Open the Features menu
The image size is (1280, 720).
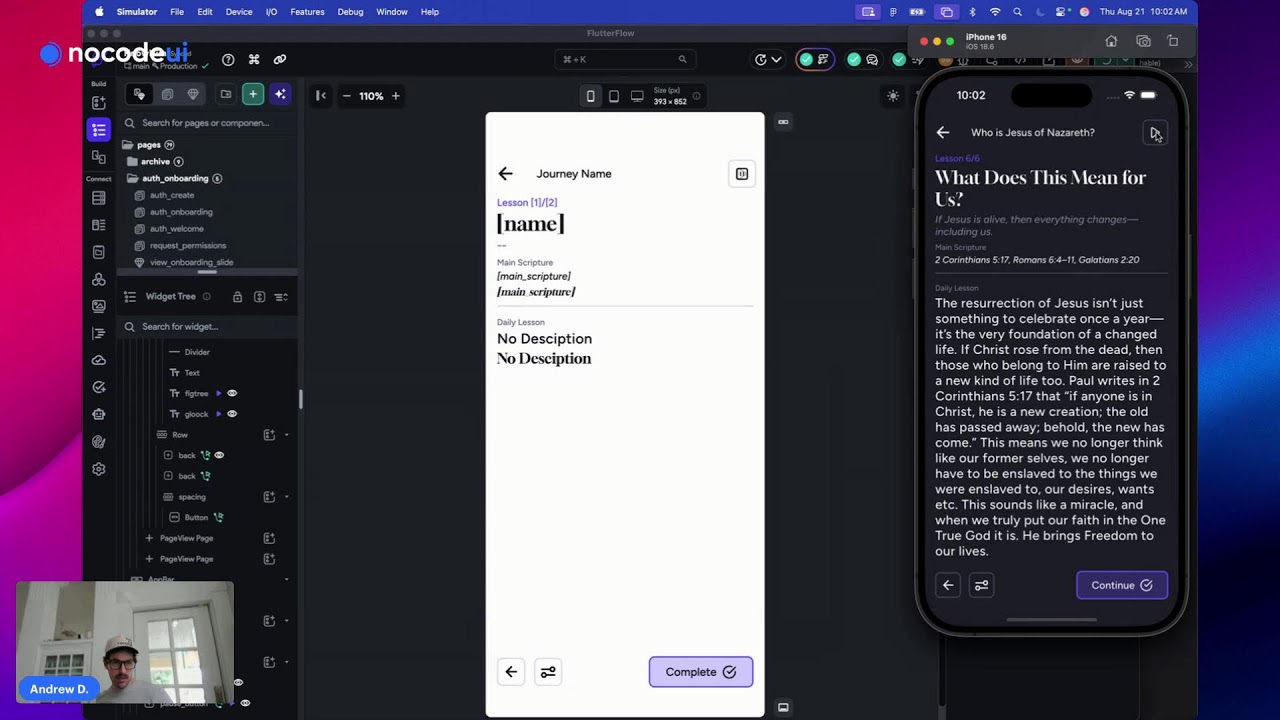307,12
